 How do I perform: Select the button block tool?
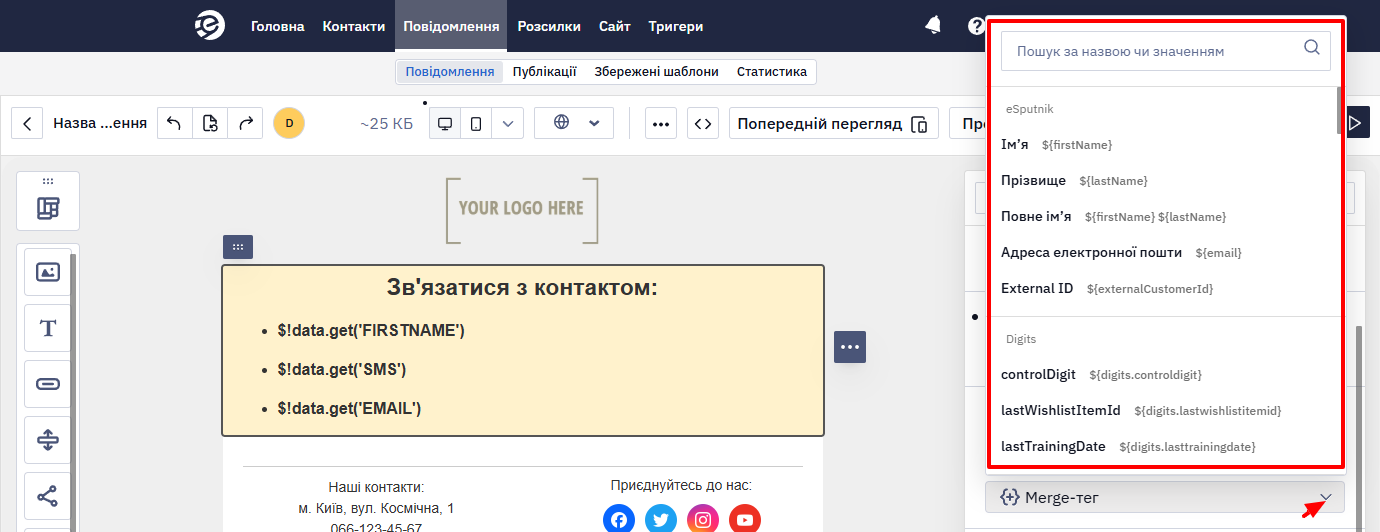48,384
